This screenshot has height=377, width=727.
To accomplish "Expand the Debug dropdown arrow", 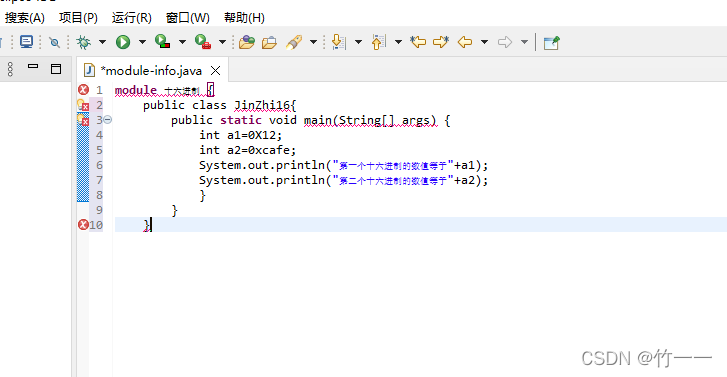I will click(x=102, y=42).
